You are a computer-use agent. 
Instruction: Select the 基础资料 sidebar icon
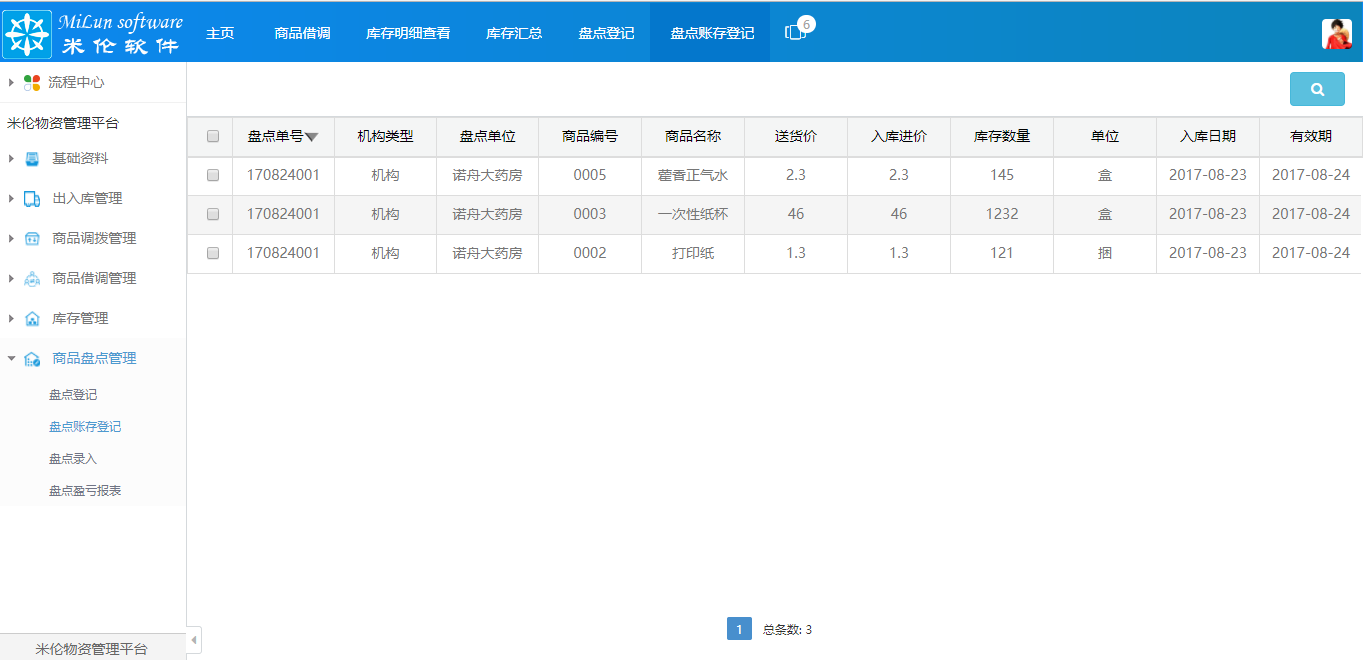pyautogui.click(x=30, y=158)
